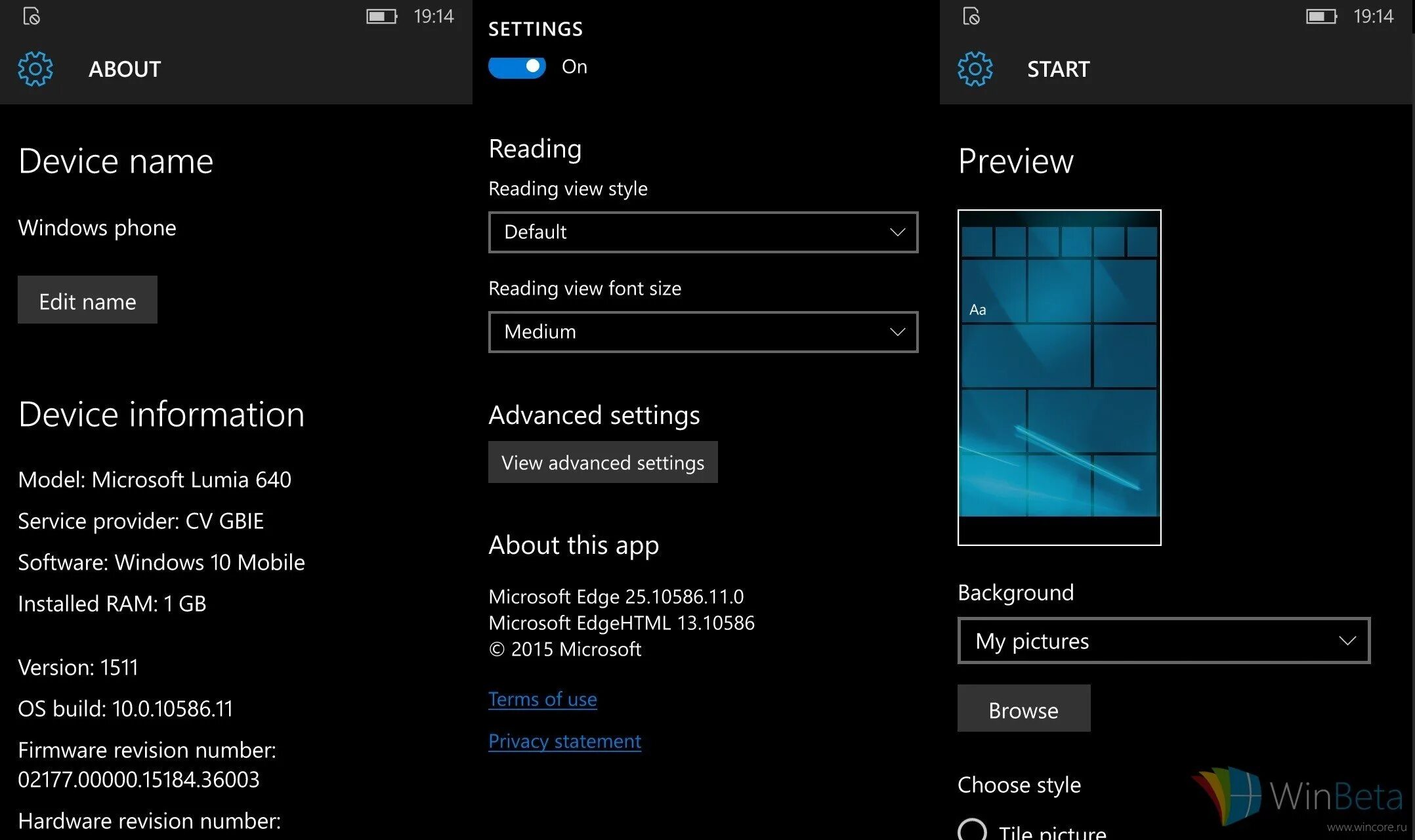Click the battery icon in the left status bar
This screenshot has height=840, width=1415.
(381, 16)
